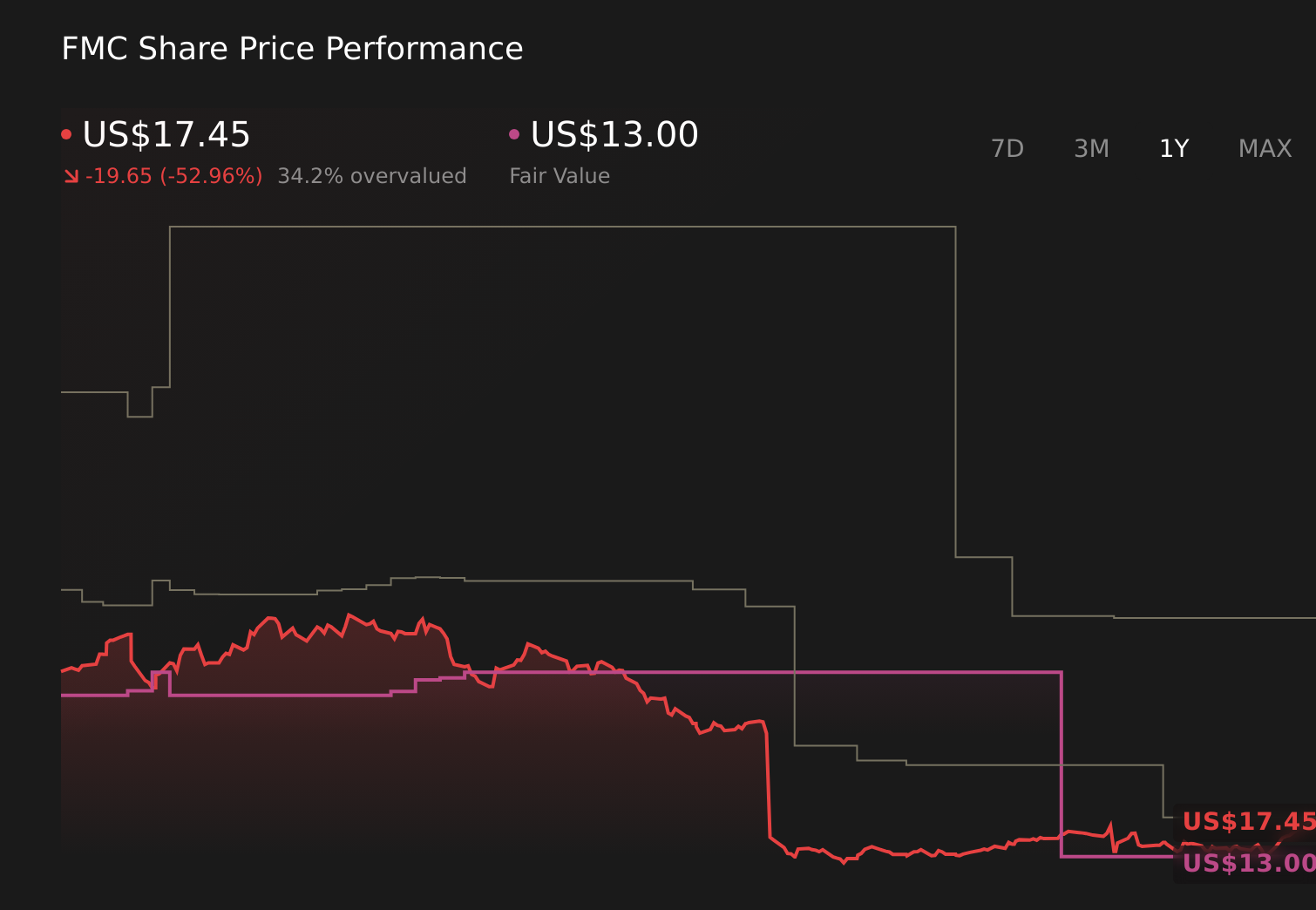Click the 34.2% overvalued label
The width and height of the screenshot is (1316, 910).
point(371,175)
